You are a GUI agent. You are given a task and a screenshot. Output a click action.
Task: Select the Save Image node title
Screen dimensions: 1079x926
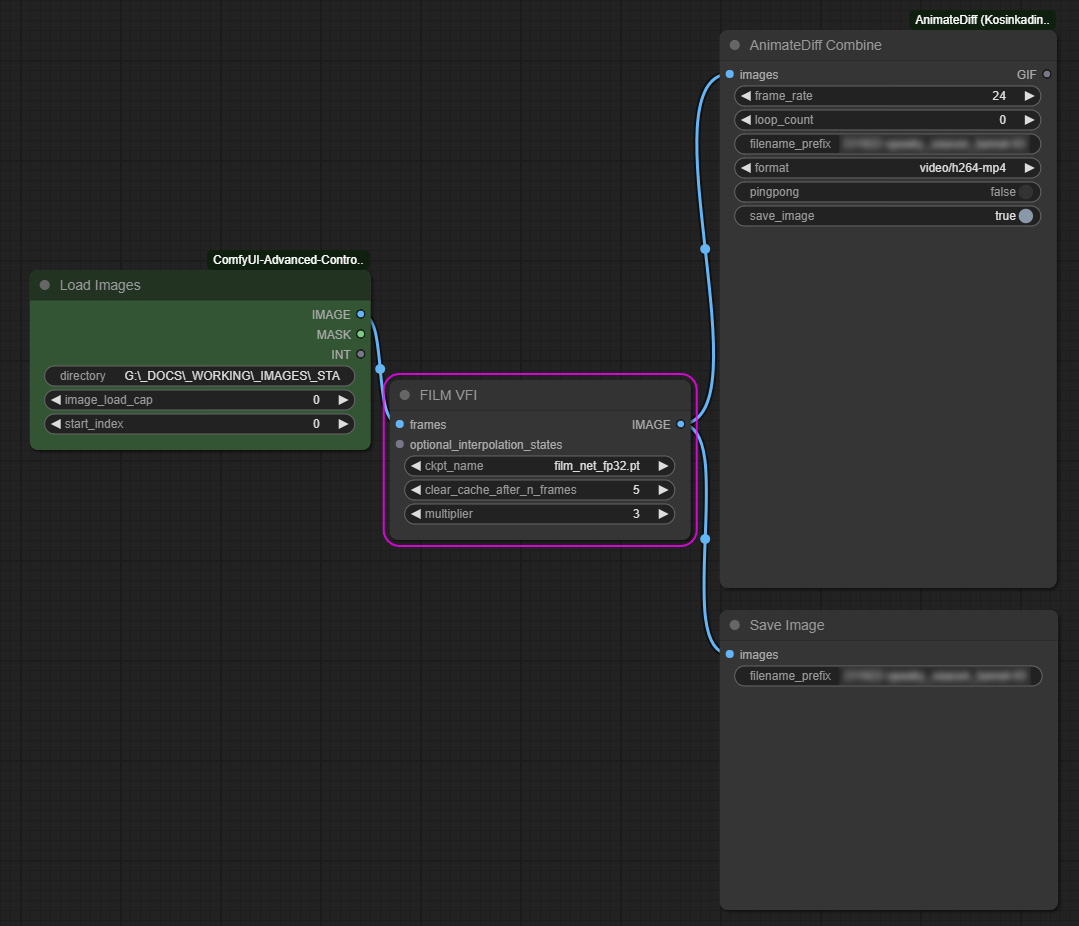[787, 625]
